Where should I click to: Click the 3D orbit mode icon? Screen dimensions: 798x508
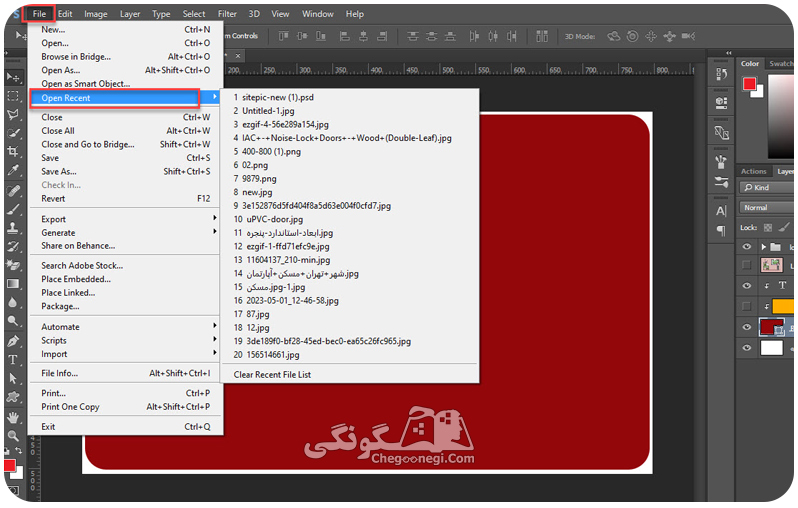pos(614,36)
